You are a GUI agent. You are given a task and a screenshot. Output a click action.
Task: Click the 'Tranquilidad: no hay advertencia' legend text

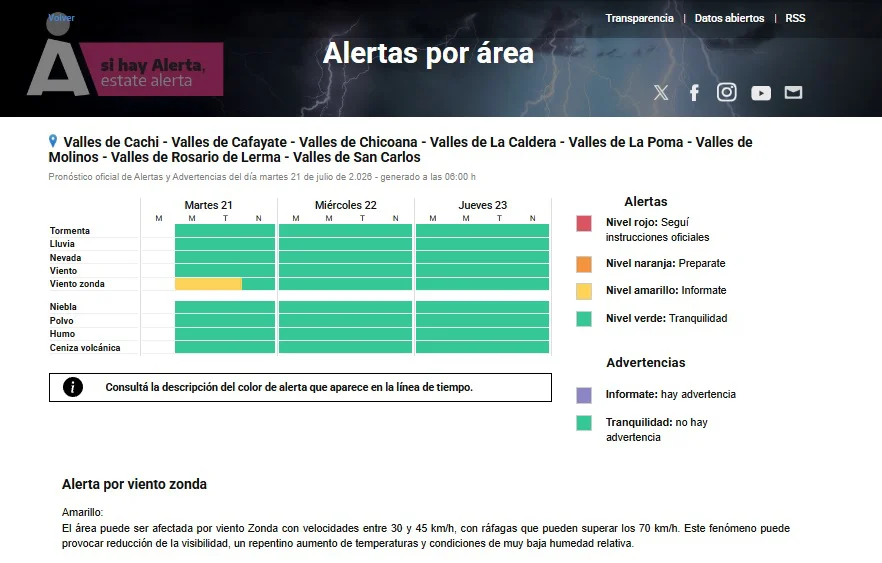656,430
